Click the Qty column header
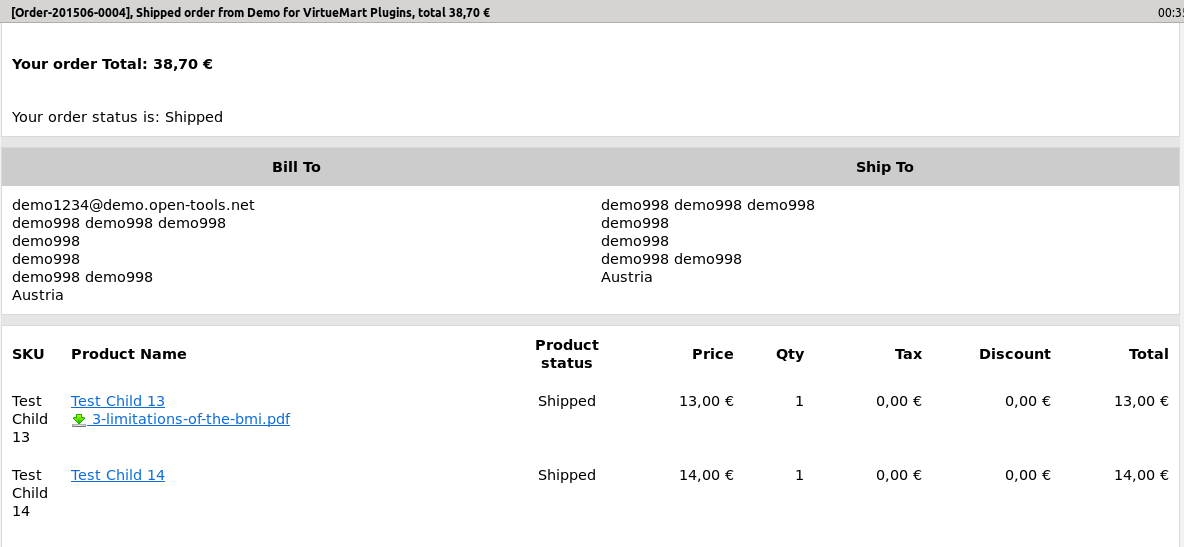 pos(789,354)
